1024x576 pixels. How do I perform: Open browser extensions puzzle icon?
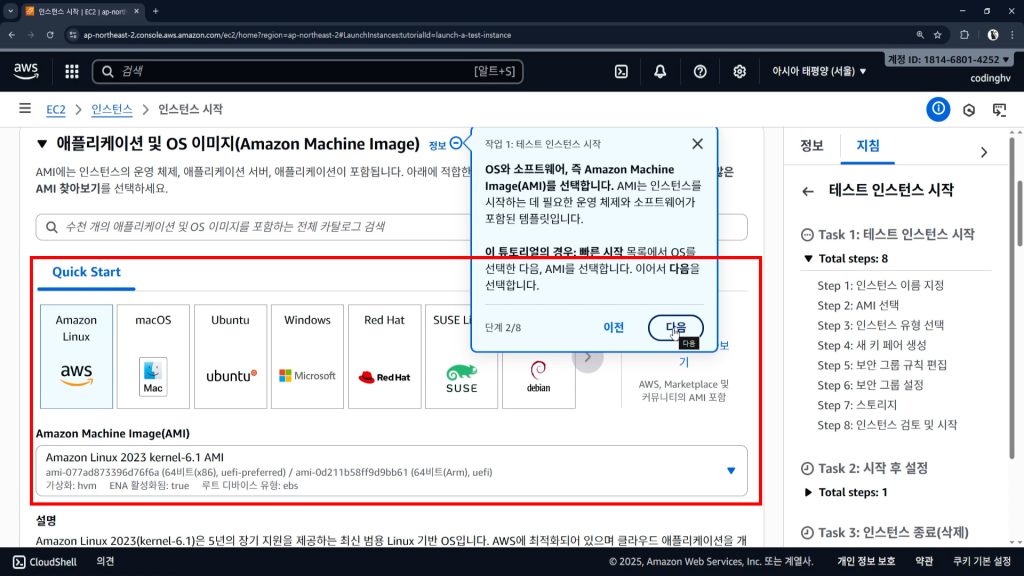click(x=965, y=35)
